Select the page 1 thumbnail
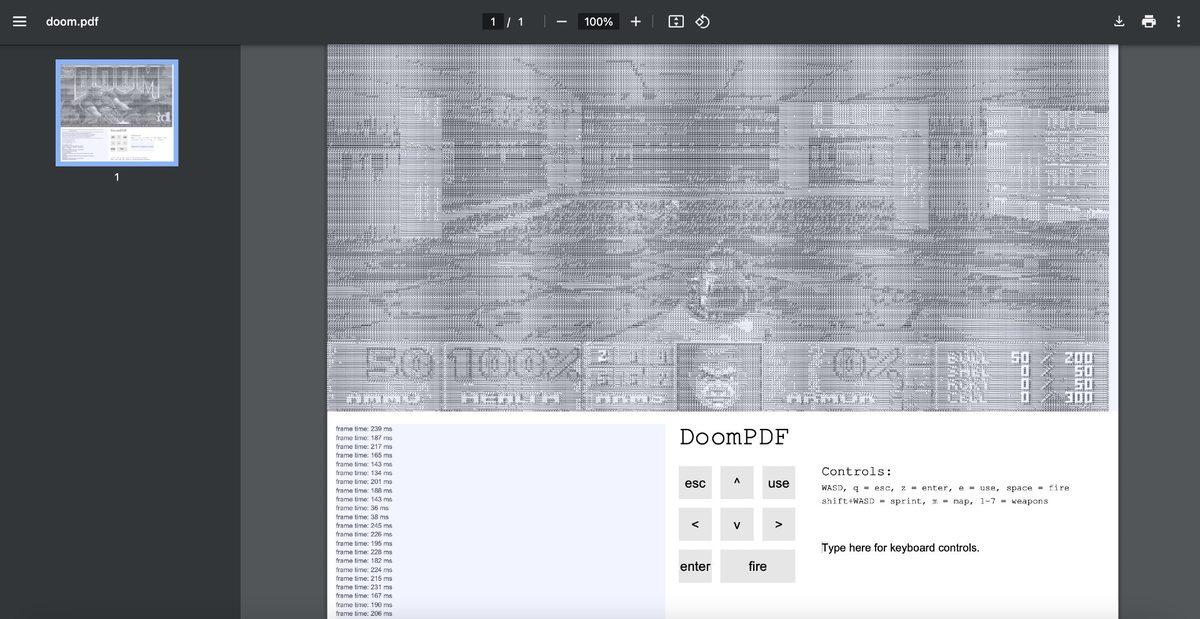 click(x=116, y=112)
